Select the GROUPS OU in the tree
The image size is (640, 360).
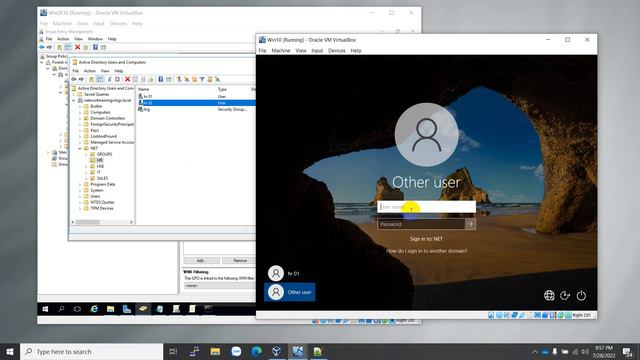104,154
